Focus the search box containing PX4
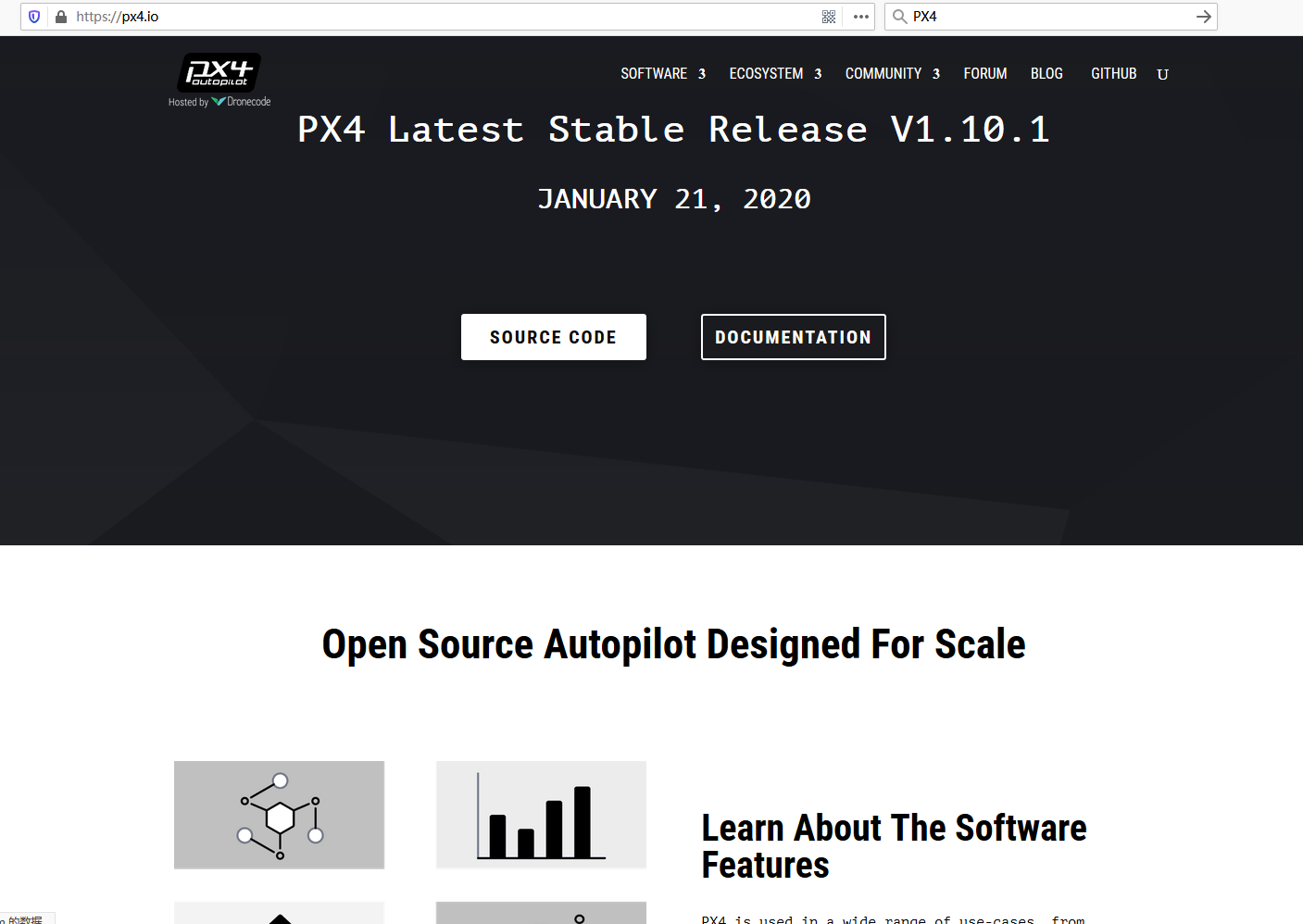The width and height of the screenshot is (1303, 924). [1051, 17]
